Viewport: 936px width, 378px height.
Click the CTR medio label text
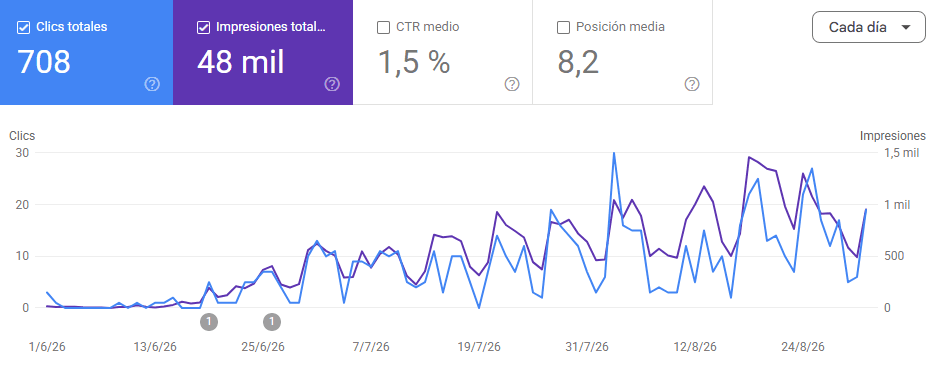(x=427, y=27)
